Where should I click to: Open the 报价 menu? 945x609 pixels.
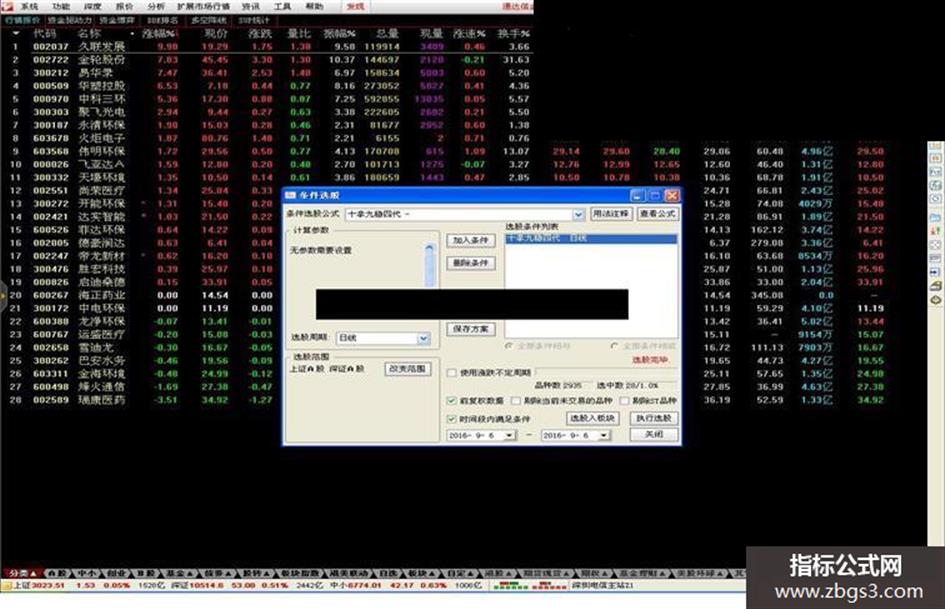124,6
